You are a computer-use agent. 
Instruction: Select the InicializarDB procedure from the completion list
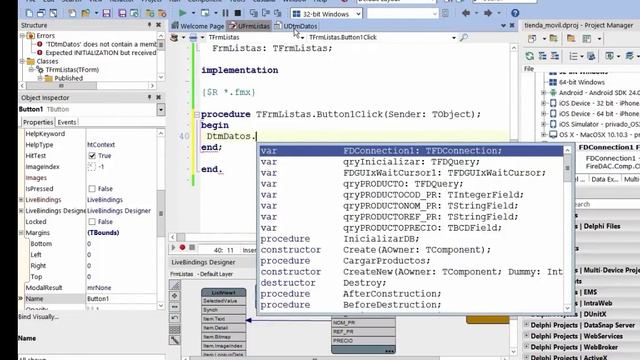[411, 239]
